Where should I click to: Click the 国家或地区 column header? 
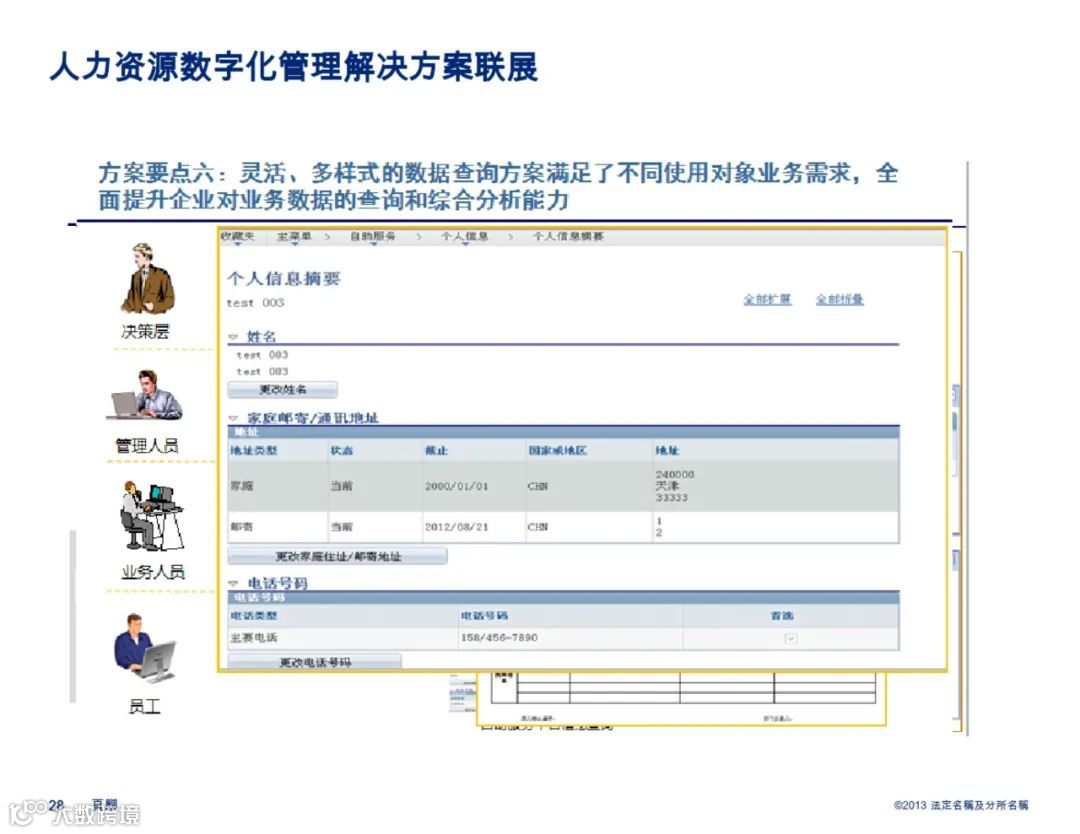[558, 450]
